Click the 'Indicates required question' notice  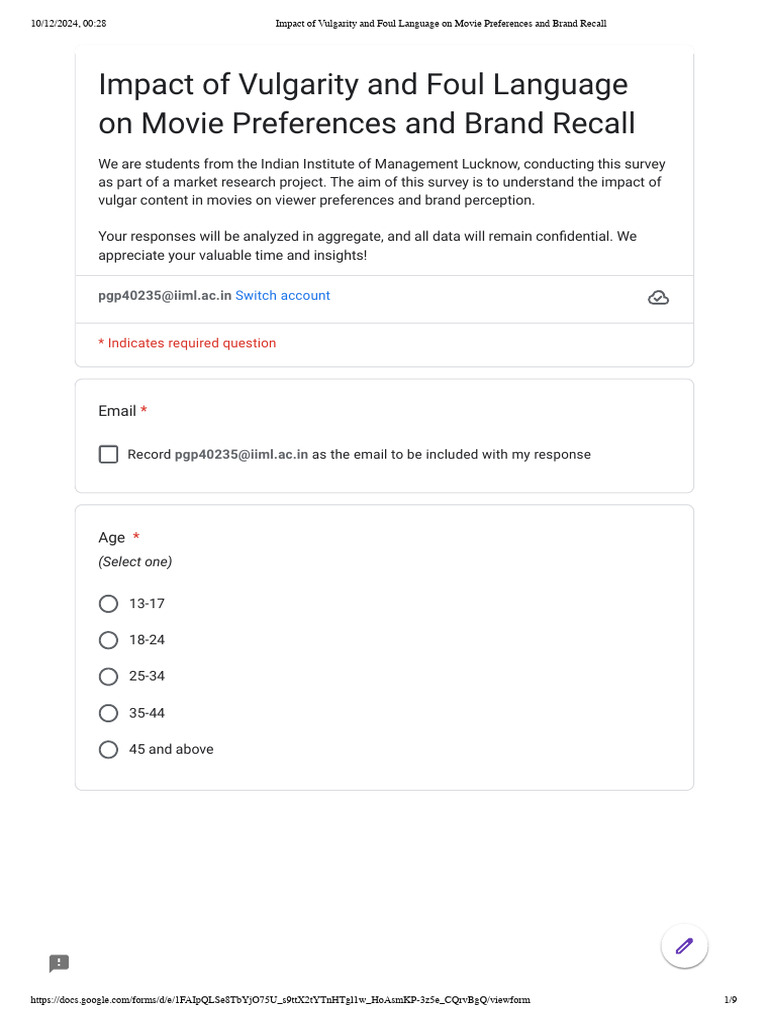pos(187,343)
